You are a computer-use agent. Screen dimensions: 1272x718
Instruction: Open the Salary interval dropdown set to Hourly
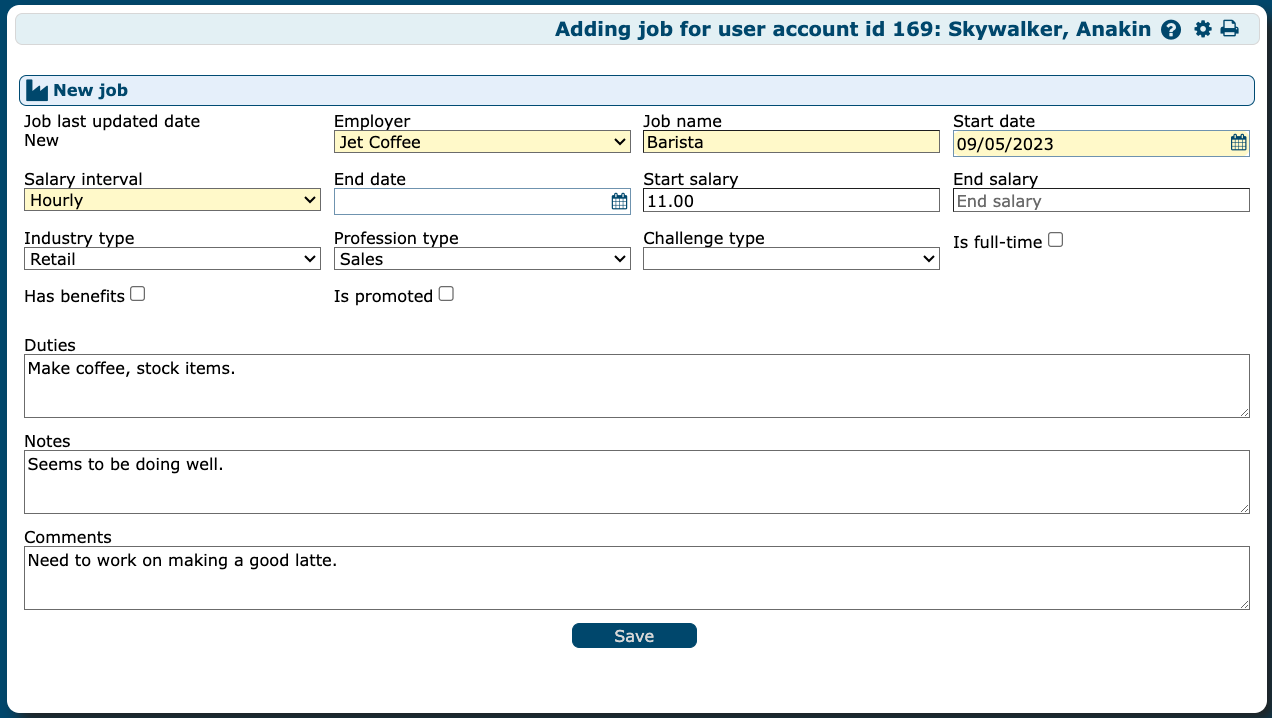click(x=172, y=199)
